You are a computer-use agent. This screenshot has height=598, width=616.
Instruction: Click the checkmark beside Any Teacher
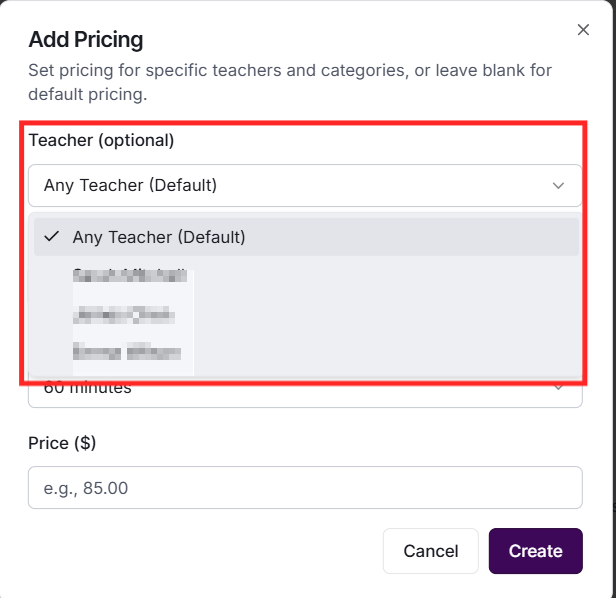51,237
